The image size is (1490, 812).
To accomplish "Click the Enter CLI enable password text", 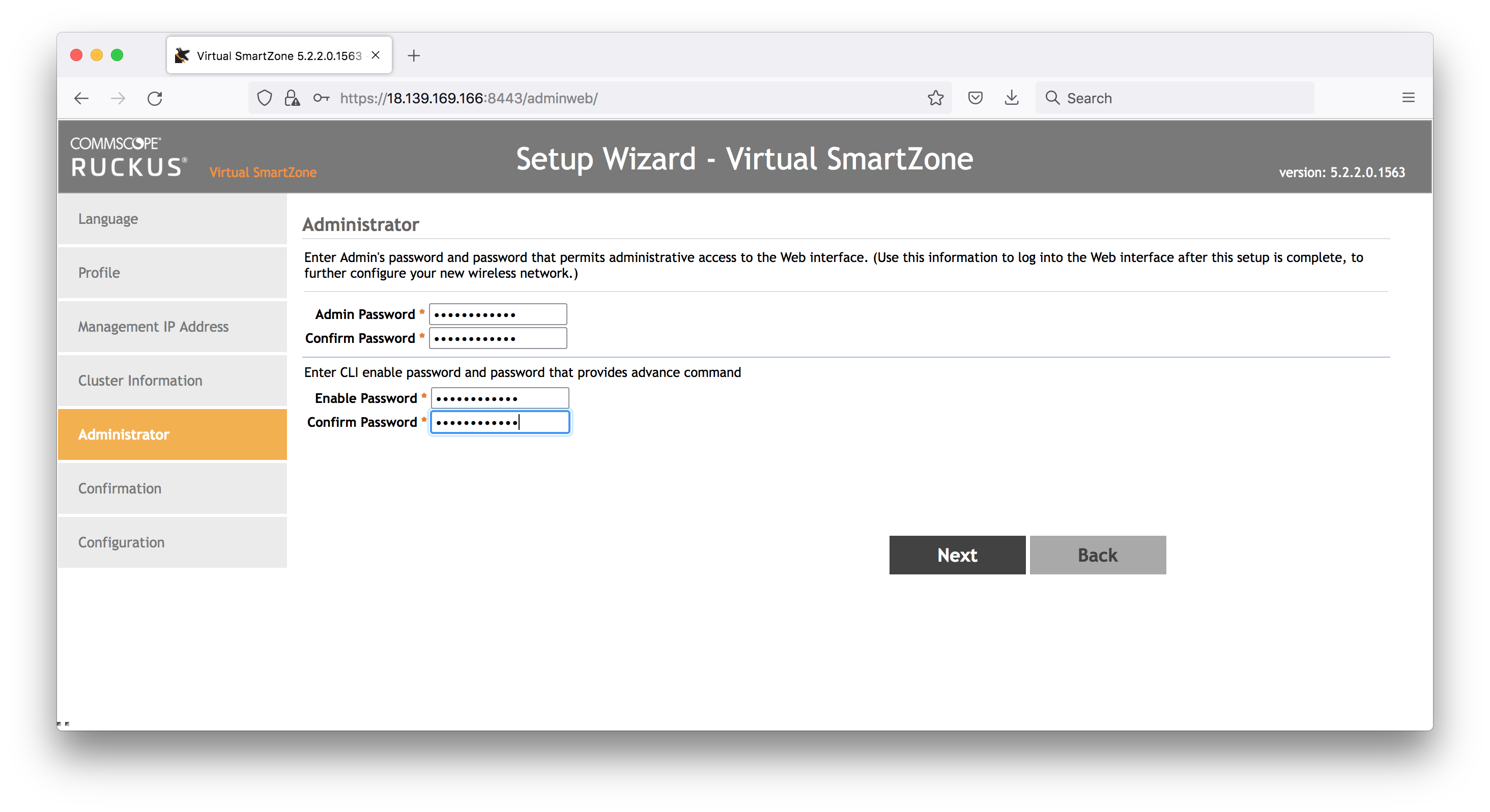I will (522, 372).
